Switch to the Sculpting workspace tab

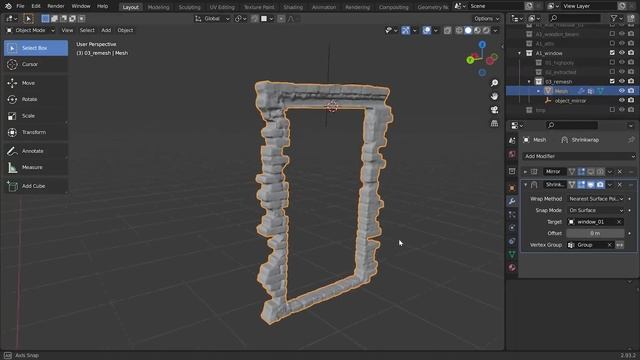point(189,7)
